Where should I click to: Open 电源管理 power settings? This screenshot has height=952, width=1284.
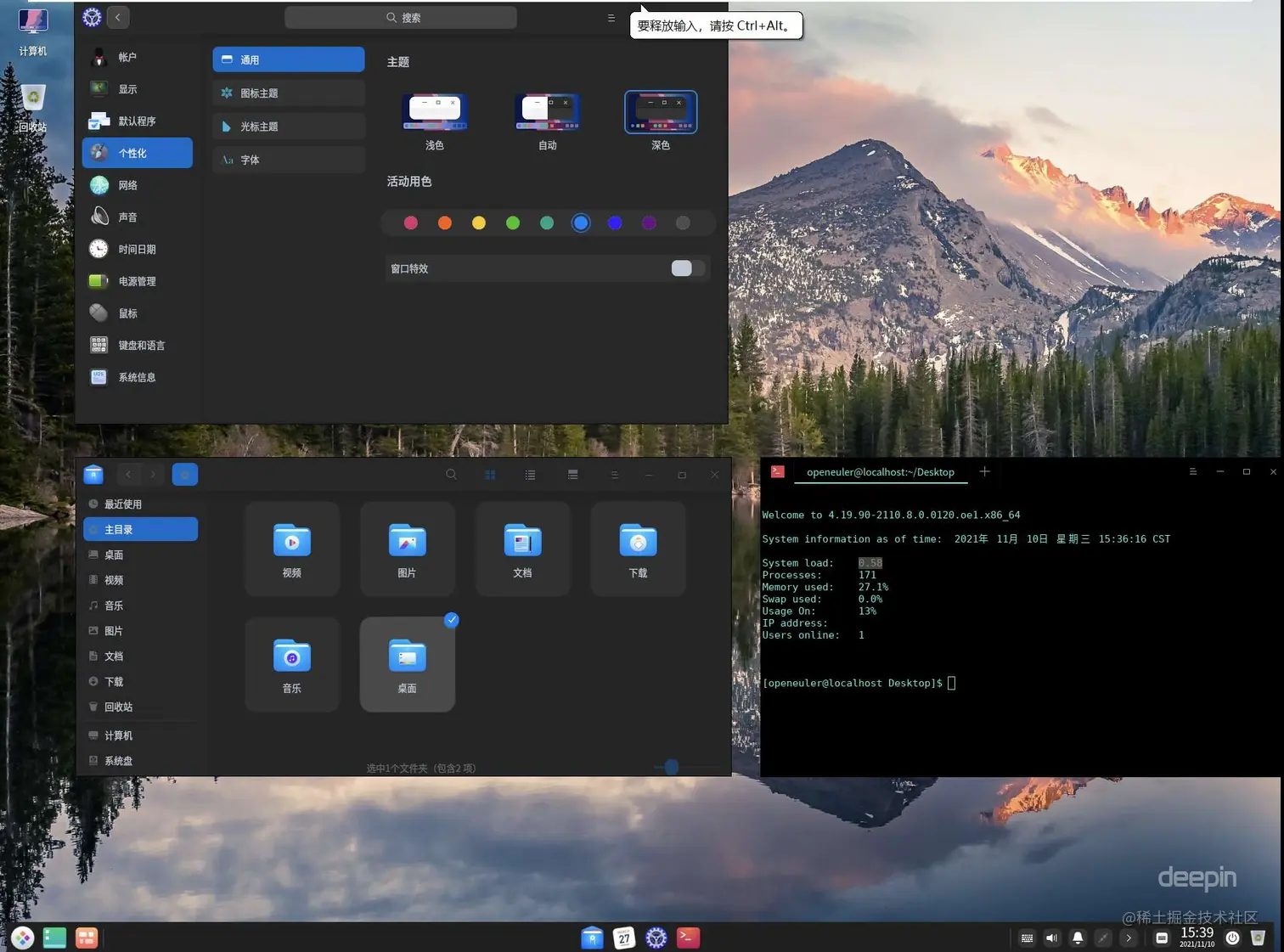point(138,281)
